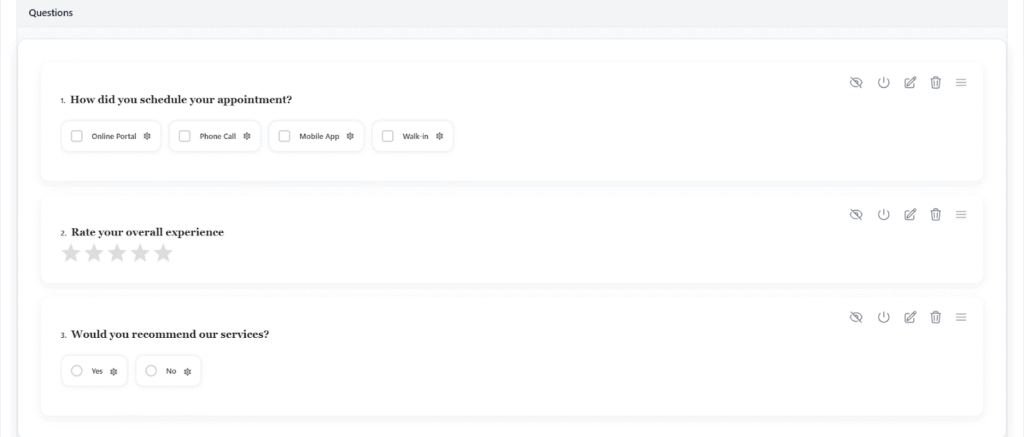The width and height of the screenshot is (1024, 437).
Task: Hide the appointment scheduling question
Action: [x=856, y=83]
